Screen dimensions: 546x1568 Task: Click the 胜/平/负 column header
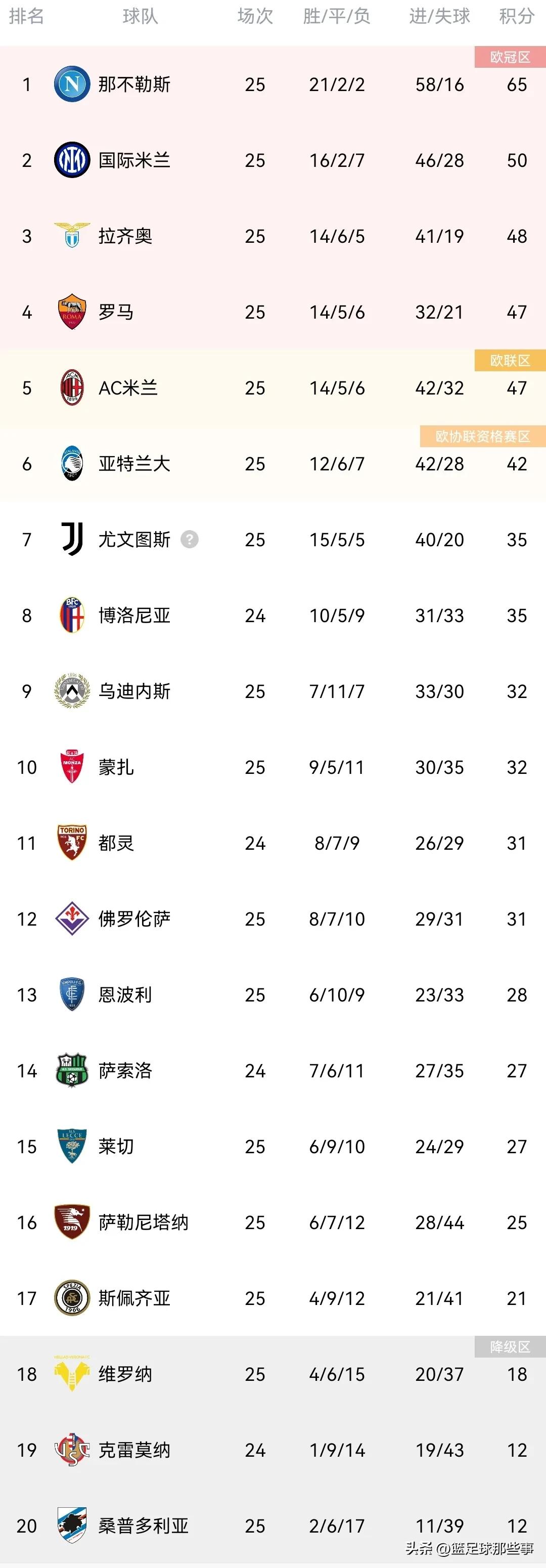click(x=337, y=16)
